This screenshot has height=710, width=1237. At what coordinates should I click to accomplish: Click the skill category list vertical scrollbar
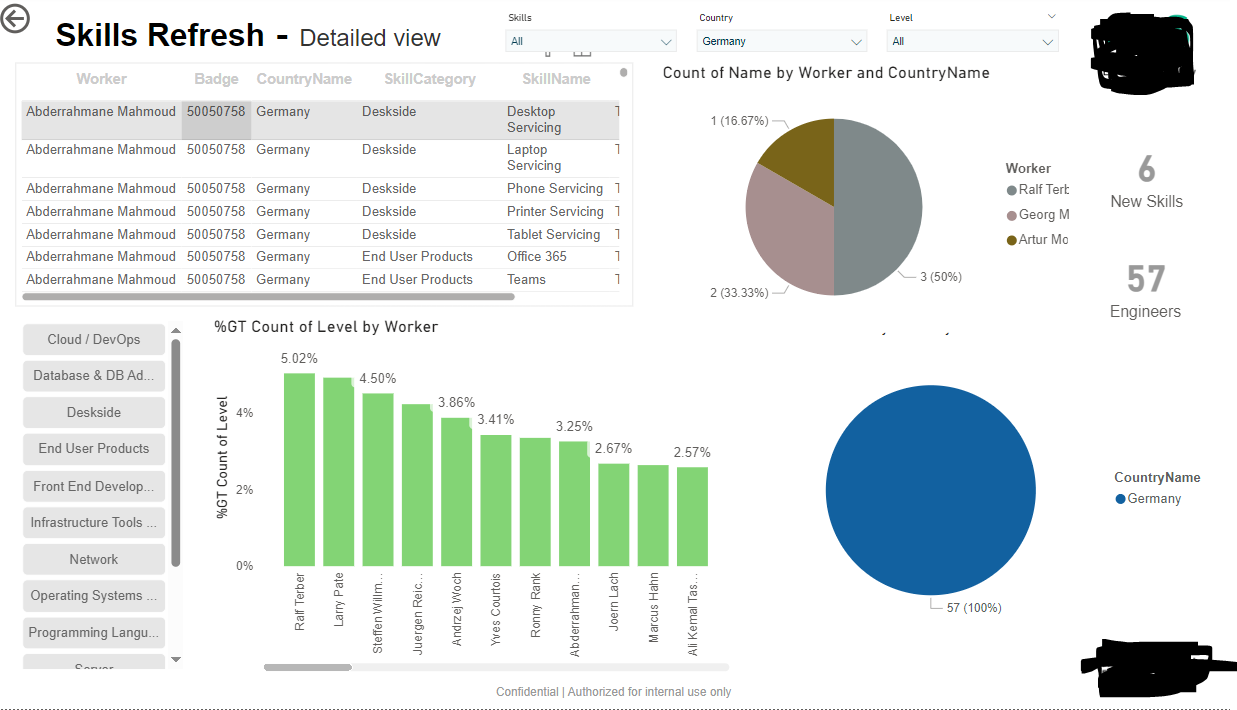[176, 452]
